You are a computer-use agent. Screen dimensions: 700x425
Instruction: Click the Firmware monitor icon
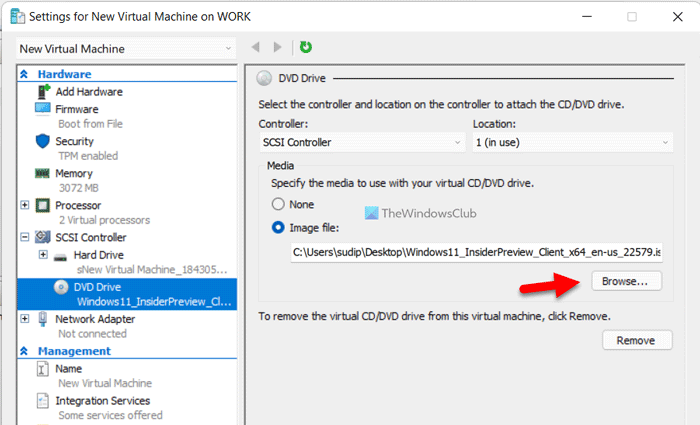(43, 109)
